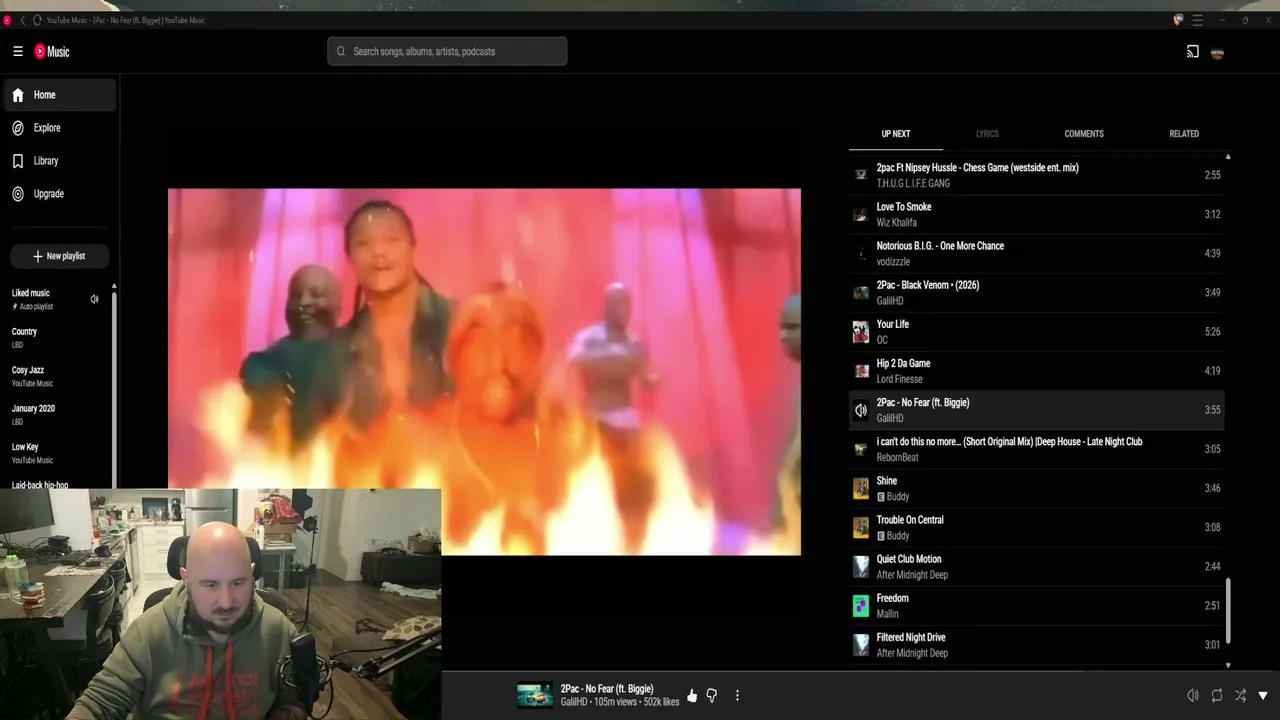
Task: Switch to the Comments tab
Action: point(1084,134)
